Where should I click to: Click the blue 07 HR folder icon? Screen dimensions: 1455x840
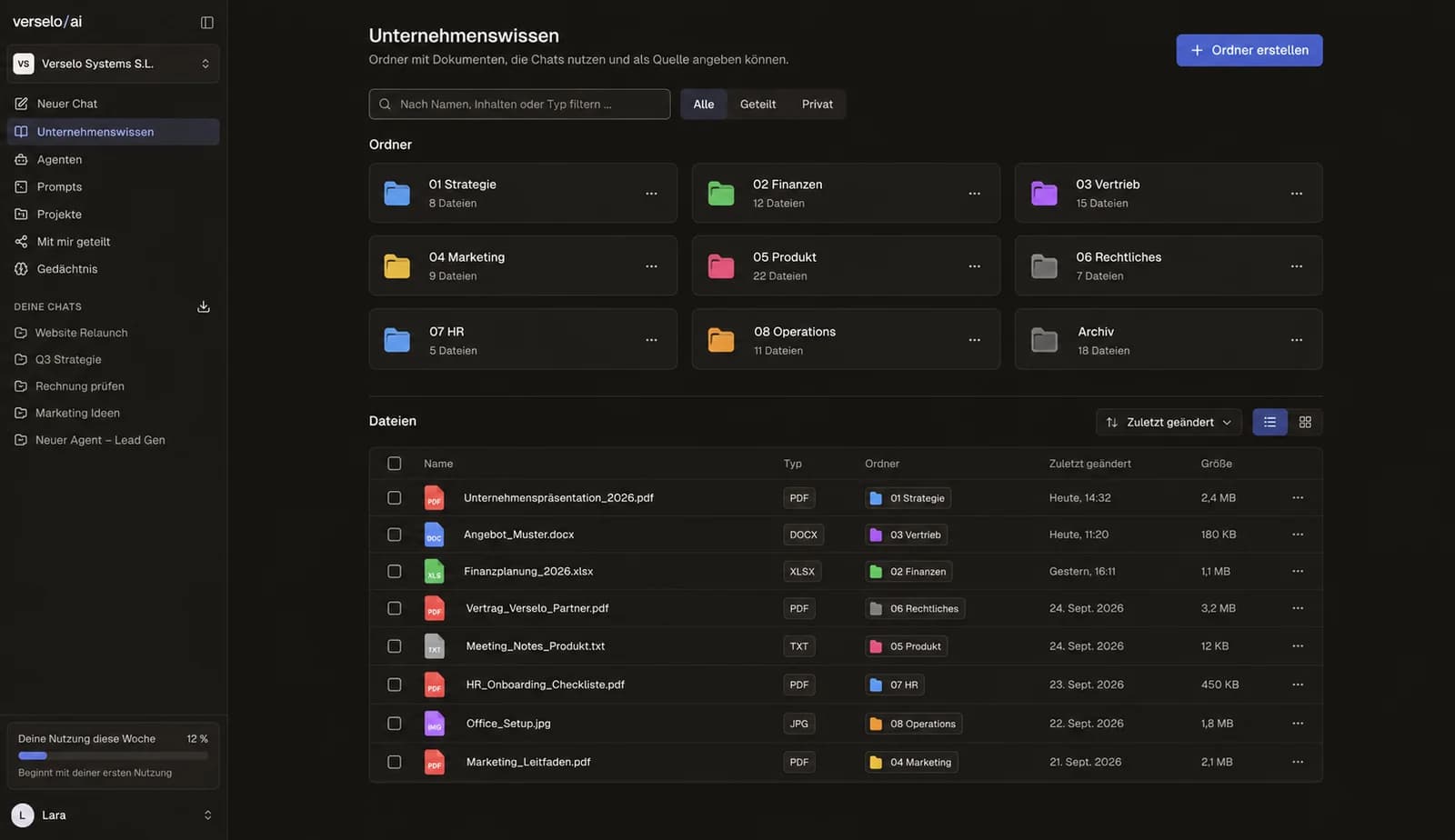pos(397,340)
